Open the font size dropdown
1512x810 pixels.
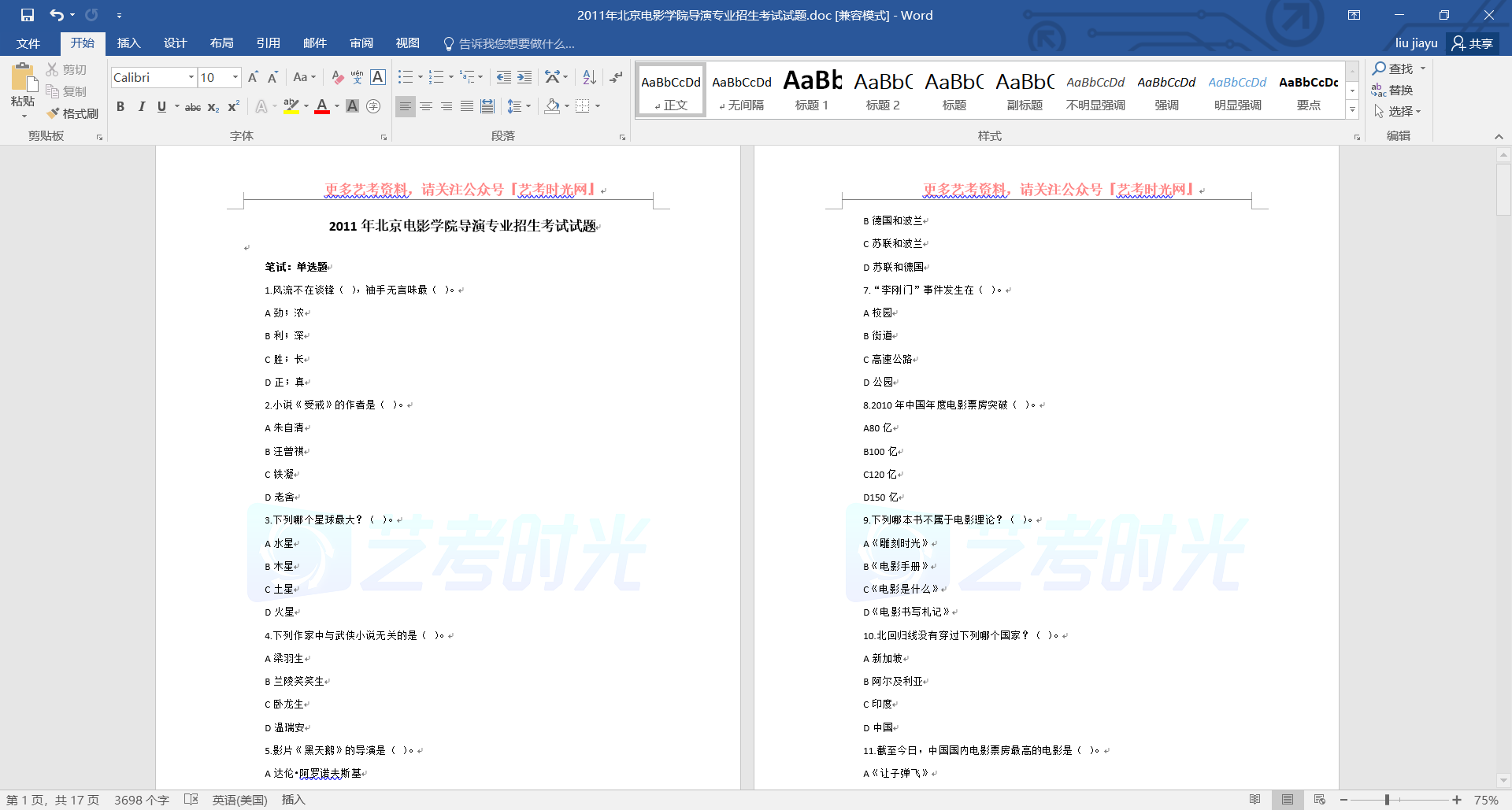click(235, 77)
